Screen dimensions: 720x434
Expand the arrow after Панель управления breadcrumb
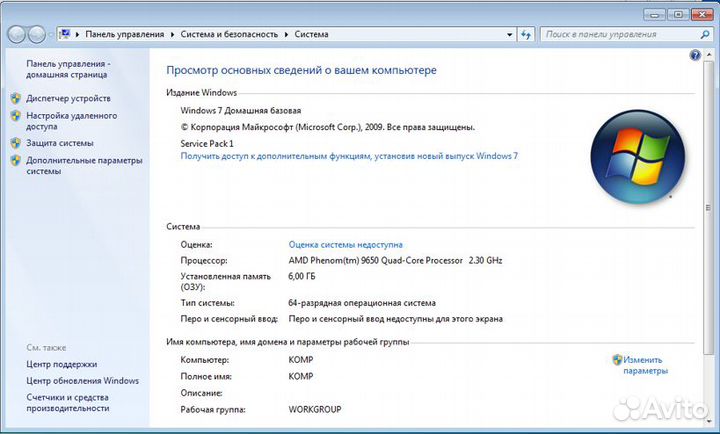(172, 34)
